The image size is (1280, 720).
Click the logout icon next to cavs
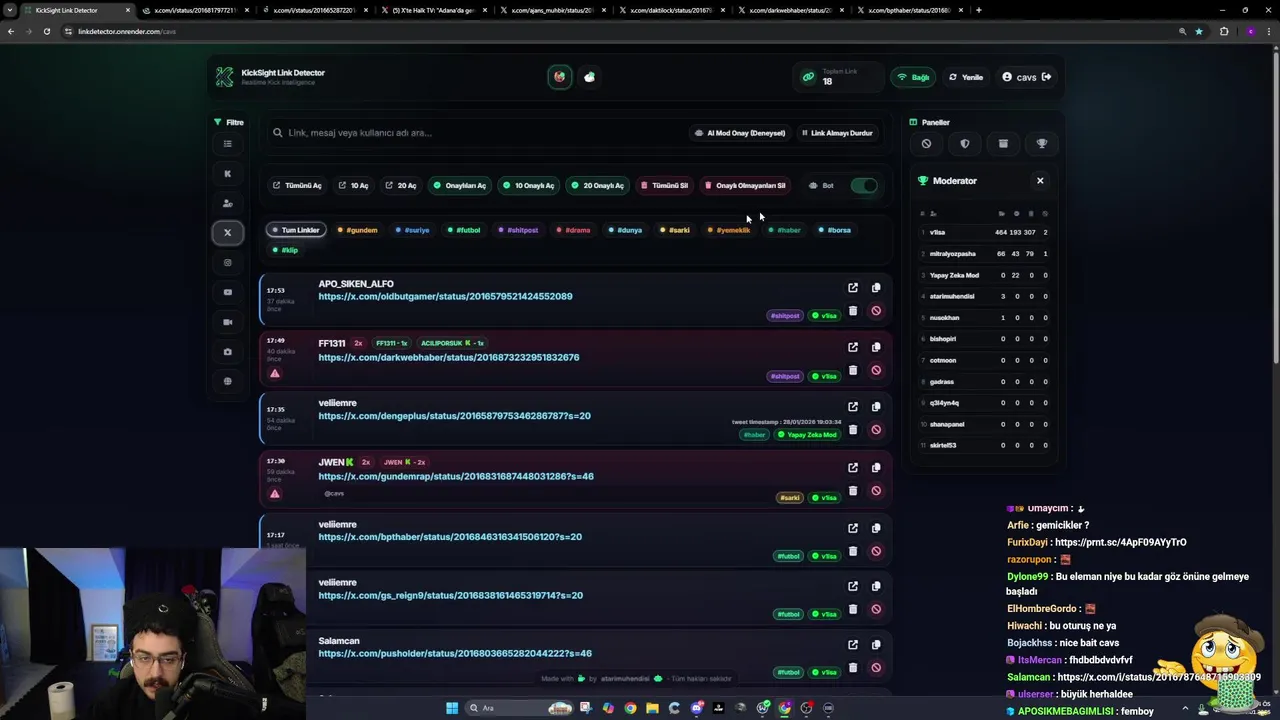pyautogui.click(x=1046, y=77)
